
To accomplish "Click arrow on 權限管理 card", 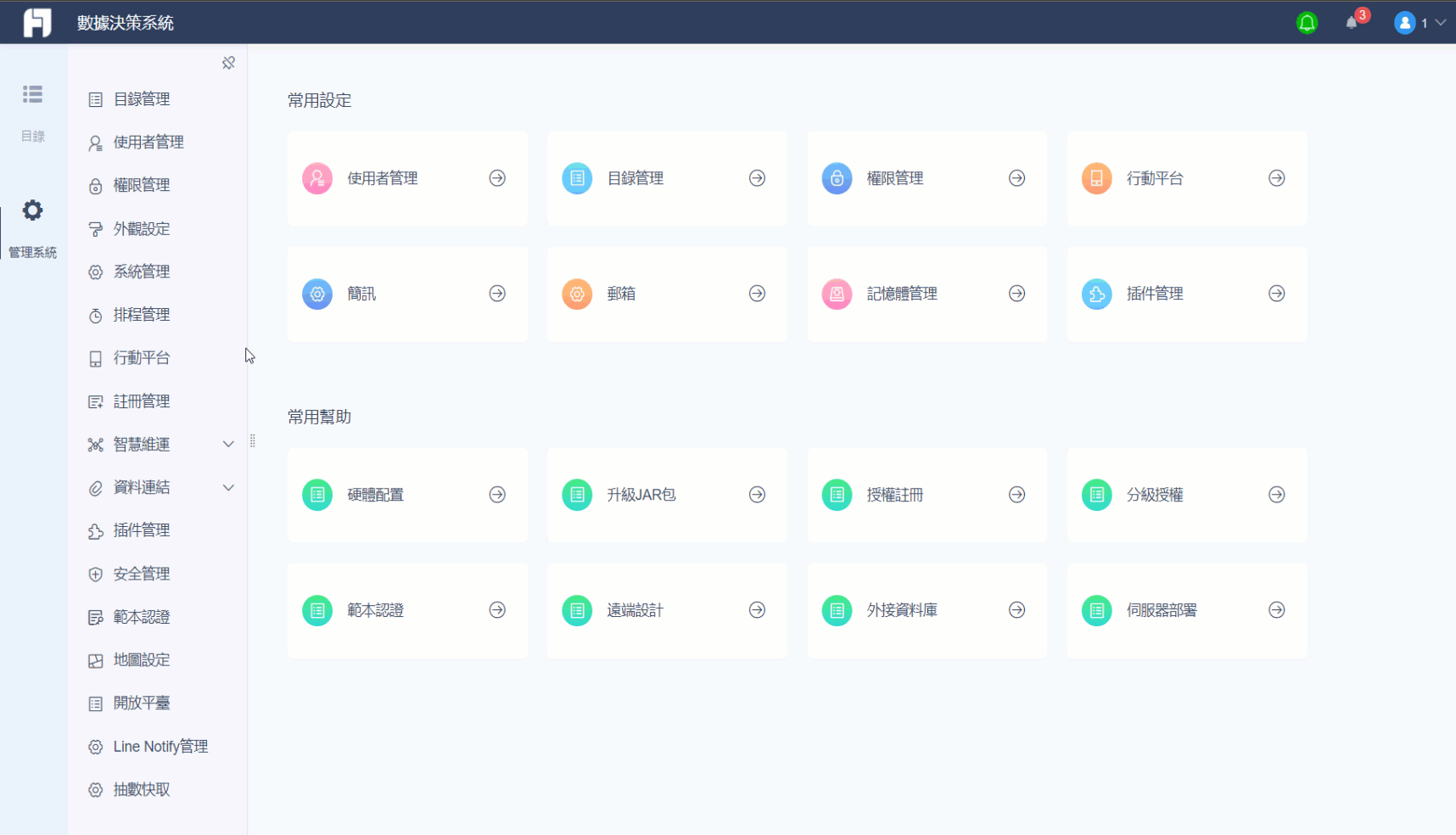I will coord(1017,178).
